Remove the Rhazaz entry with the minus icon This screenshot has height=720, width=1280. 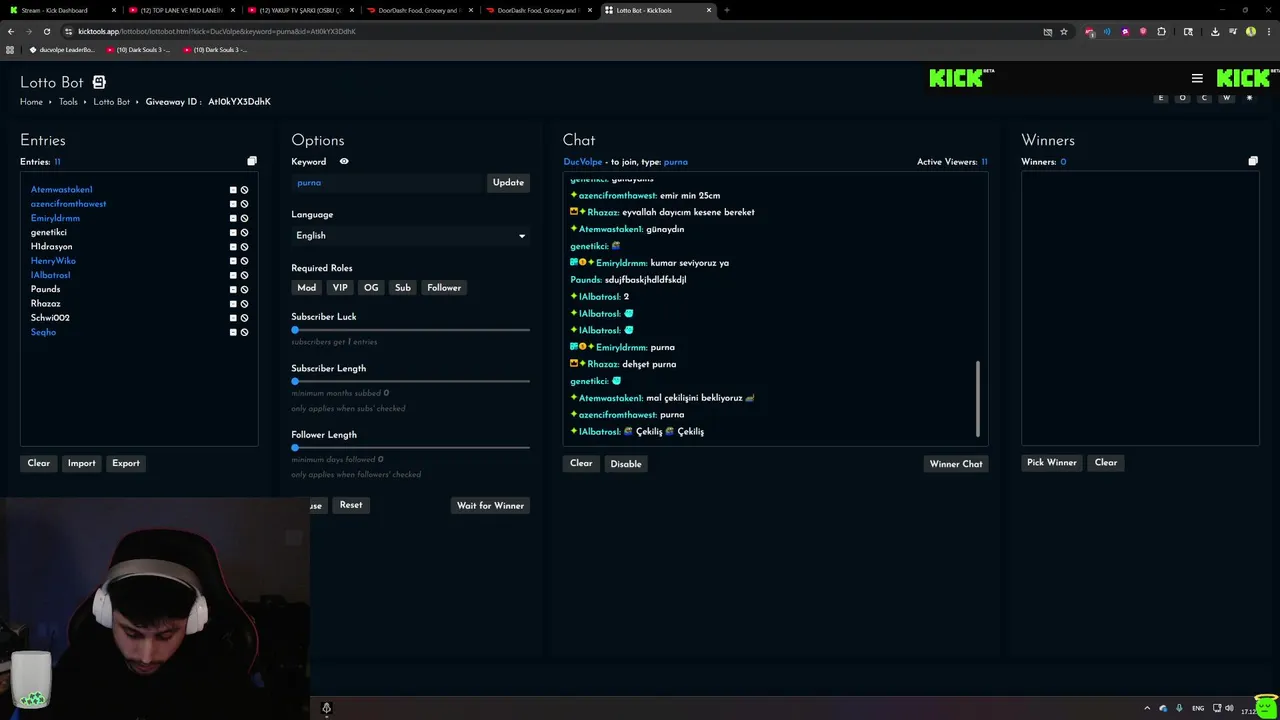click(x=233, y=304)
